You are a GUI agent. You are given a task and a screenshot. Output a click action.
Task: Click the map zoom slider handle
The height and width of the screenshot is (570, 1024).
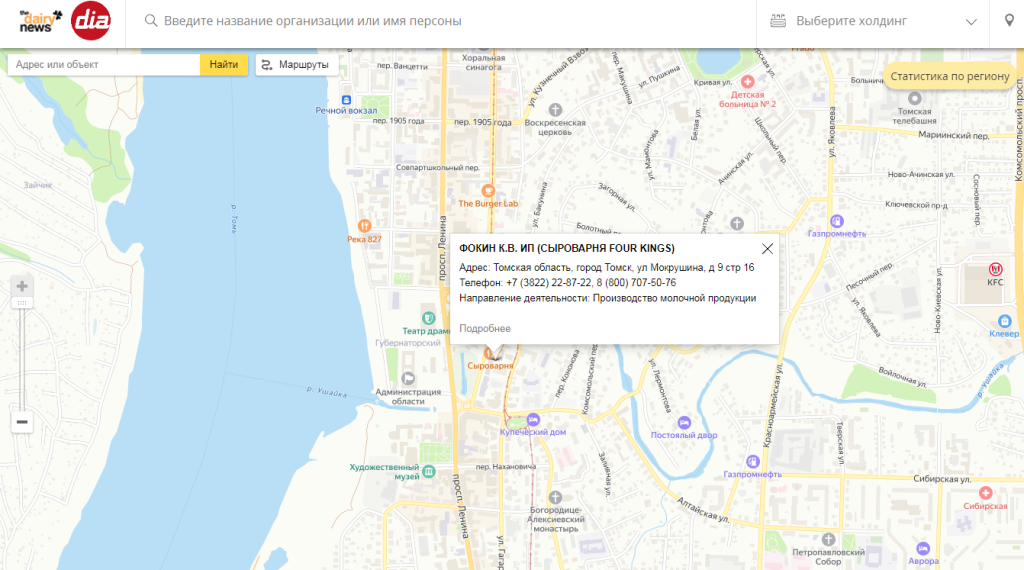(x=22, y=303)
